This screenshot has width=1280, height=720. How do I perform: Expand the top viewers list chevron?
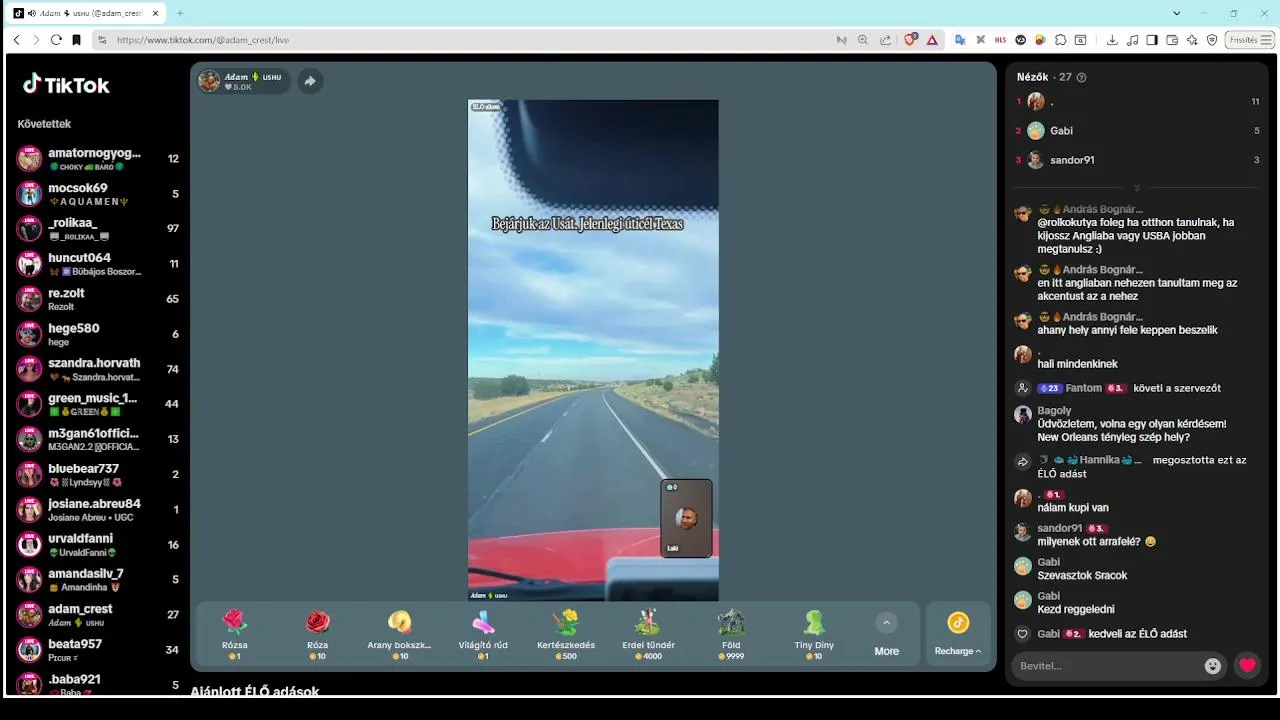[1136, 188]
